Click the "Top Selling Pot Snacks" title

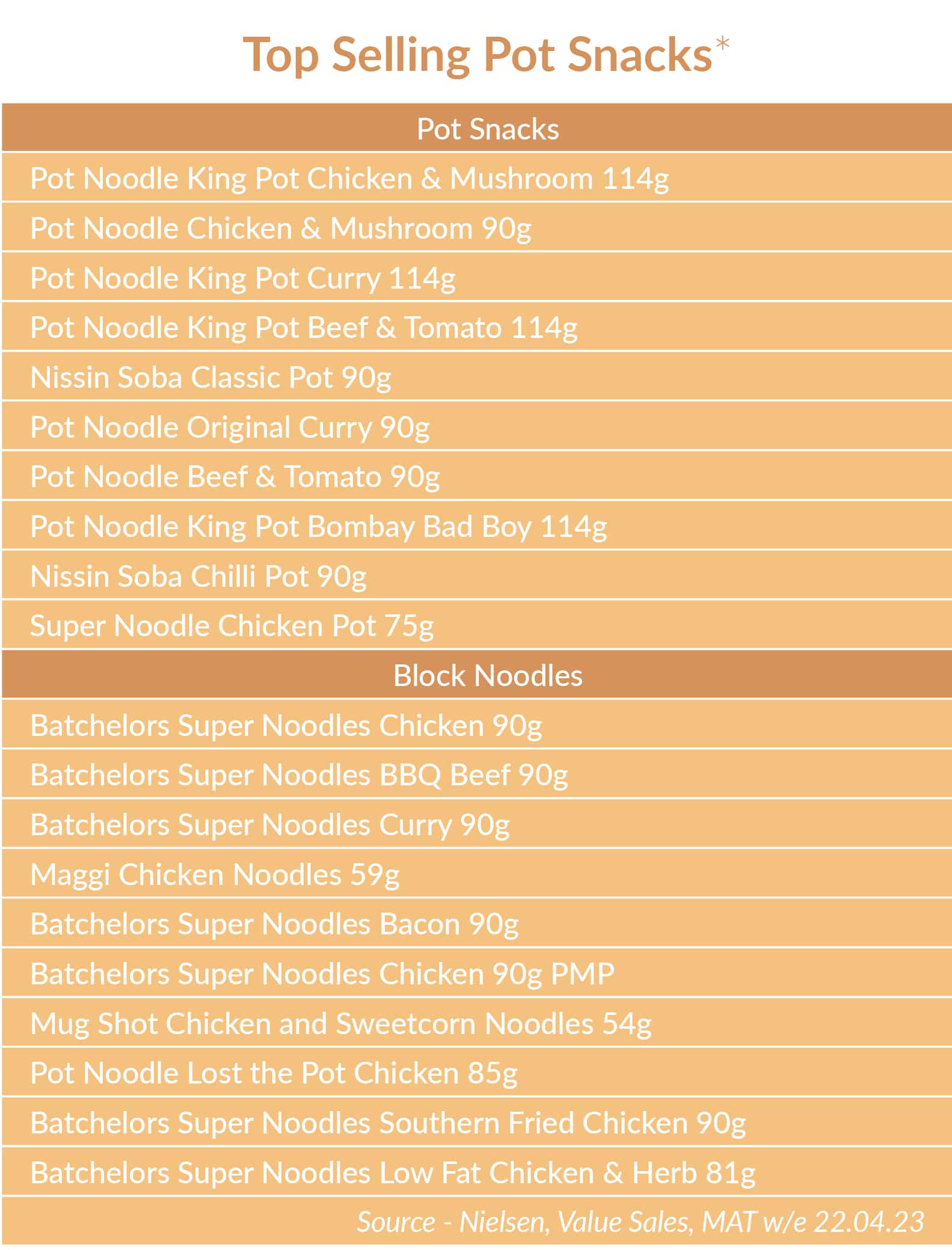(478, 55)
